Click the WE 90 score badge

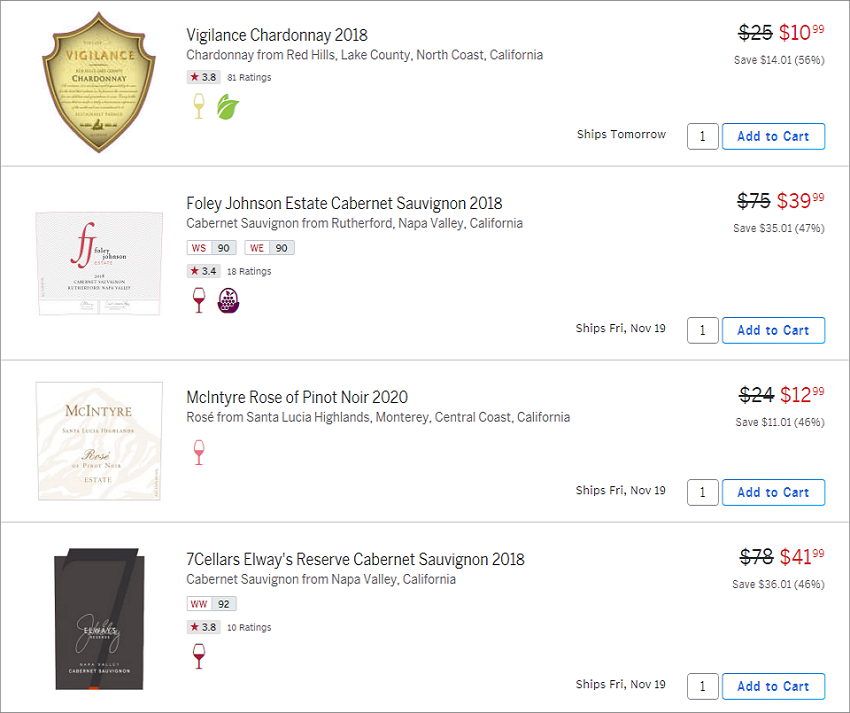tap(269, 248)
